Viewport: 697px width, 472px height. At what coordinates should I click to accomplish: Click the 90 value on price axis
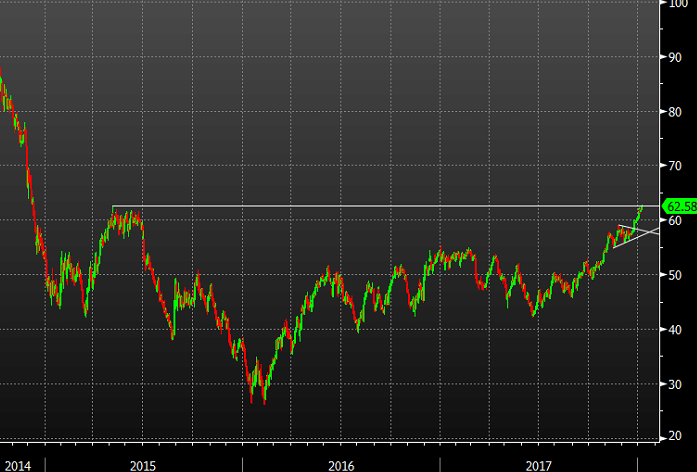(677, 57)
